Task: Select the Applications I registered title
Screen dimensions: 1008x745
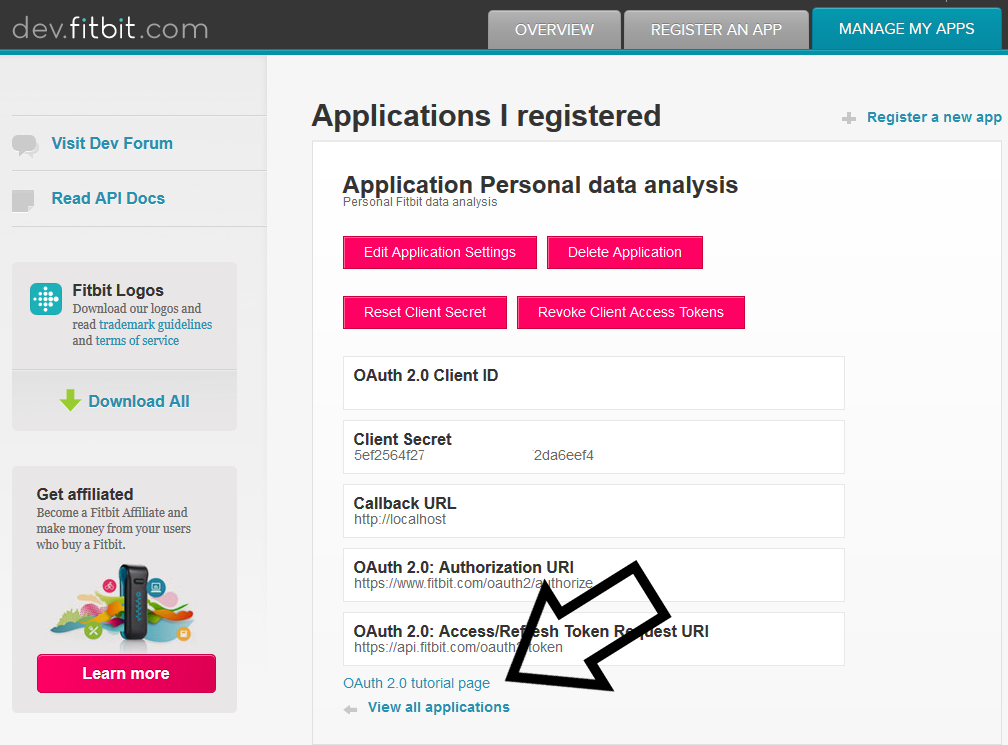Action: pyautogui.click(x=486, y=116)
